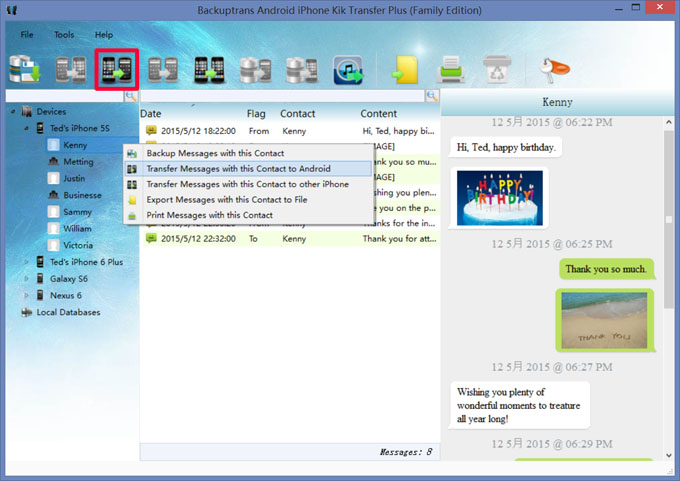The width and height of the screenshot is (680, 481).
Task: Click the greyed recycle bin delete icon
Action: (x=497, y=69)
